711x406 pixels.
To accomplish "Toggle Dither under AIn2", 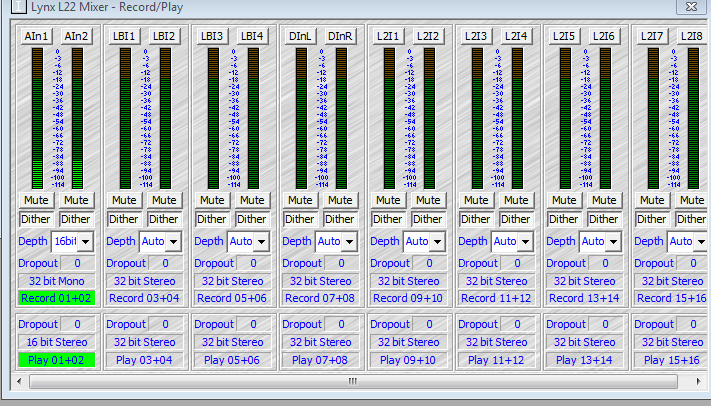I will coord(76,220).
